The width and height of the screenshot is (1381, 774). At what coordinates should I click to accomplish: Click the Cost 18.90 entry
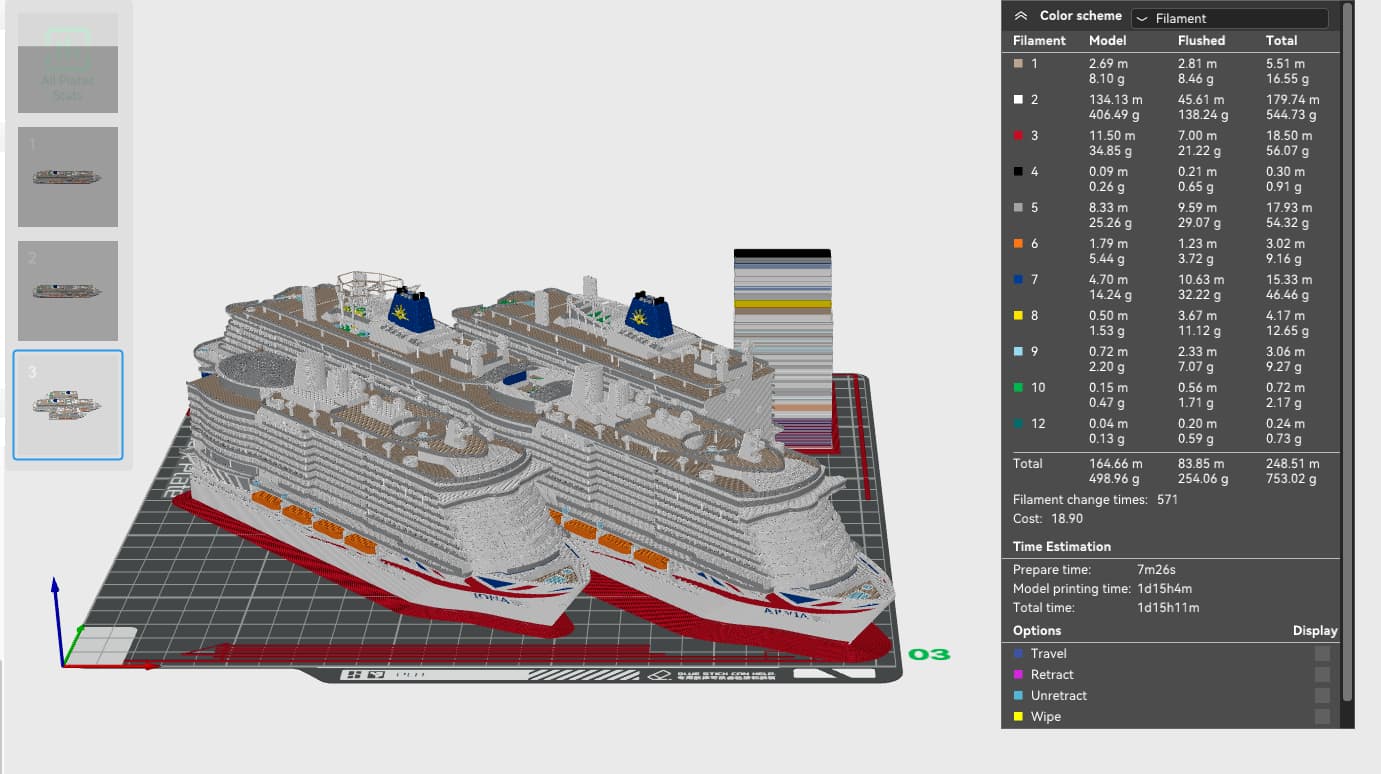(1048, 518)
